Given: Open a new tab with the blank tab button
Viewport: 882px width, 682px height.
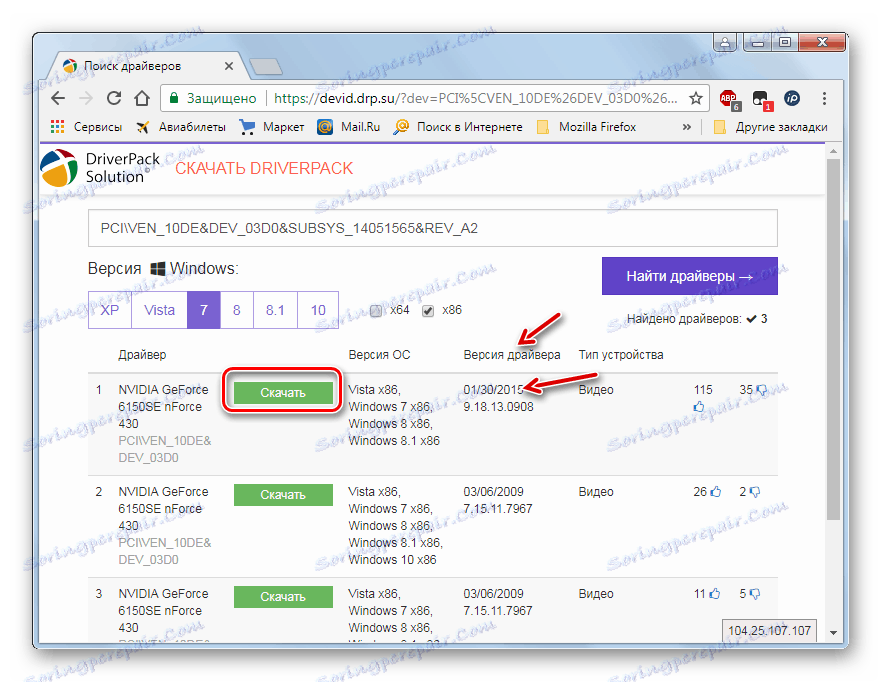Looking at the screenshot, I should point(266,66).
